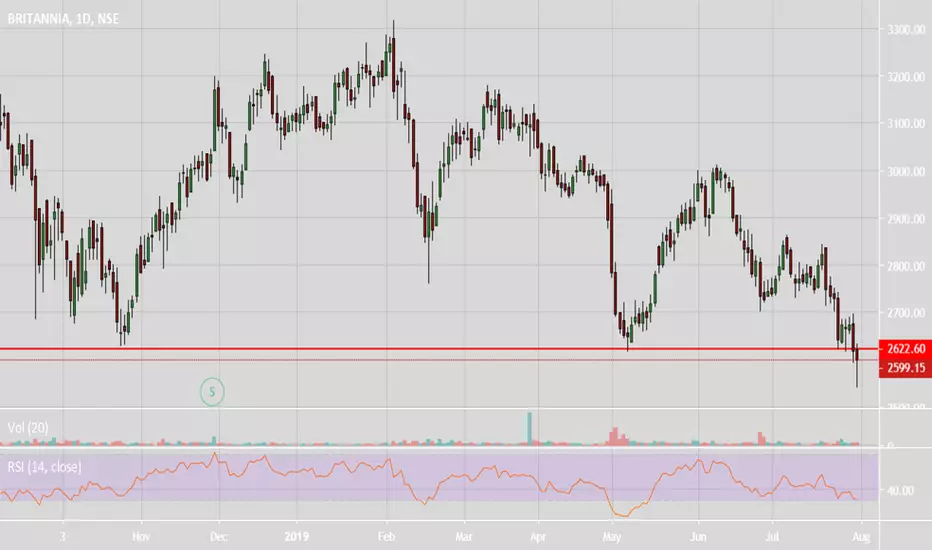Image resolution: width=932 pixels, height=550 pixels.
Task: Click the Aug date axis label
Action: (x=861, y=538)
